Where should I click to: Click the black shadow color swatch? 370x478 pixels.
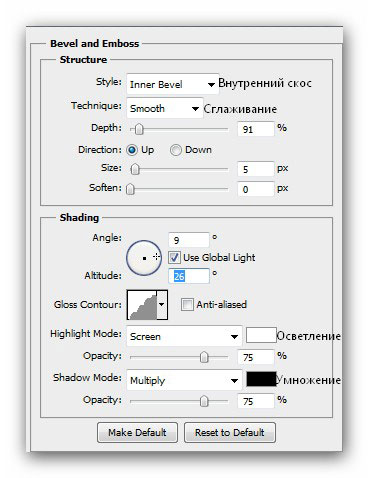(261, 379)
